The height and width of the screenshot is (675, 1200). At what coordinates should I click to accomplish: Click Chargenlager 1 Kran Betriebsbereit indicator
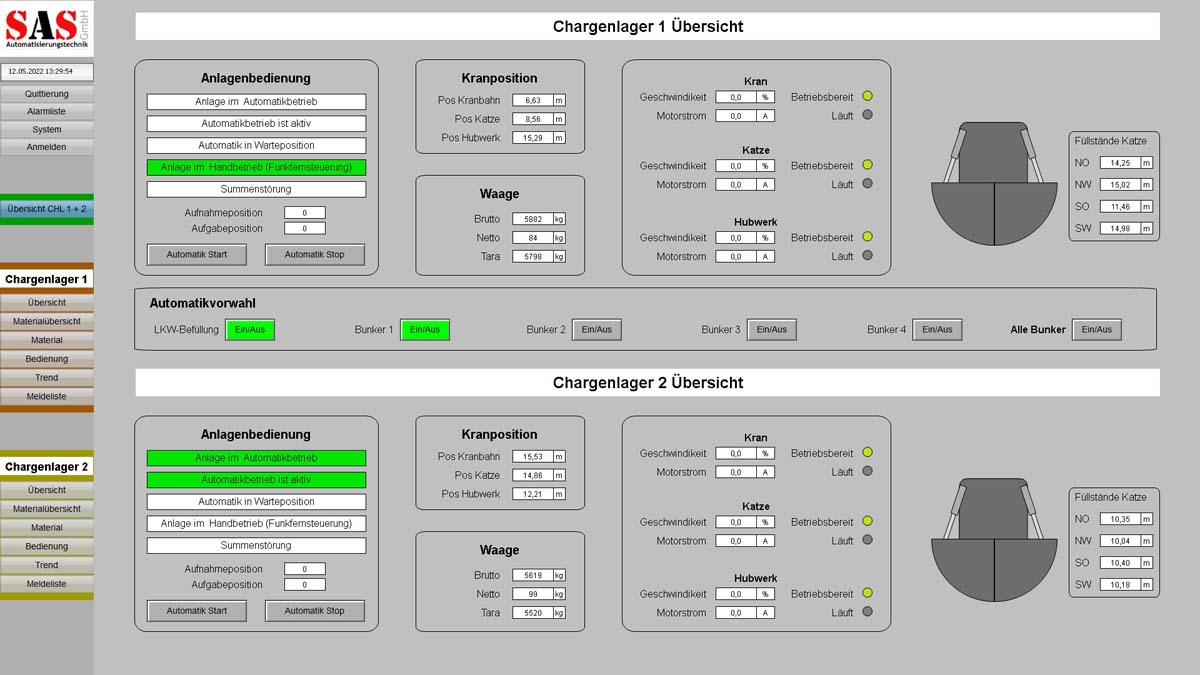867,97
